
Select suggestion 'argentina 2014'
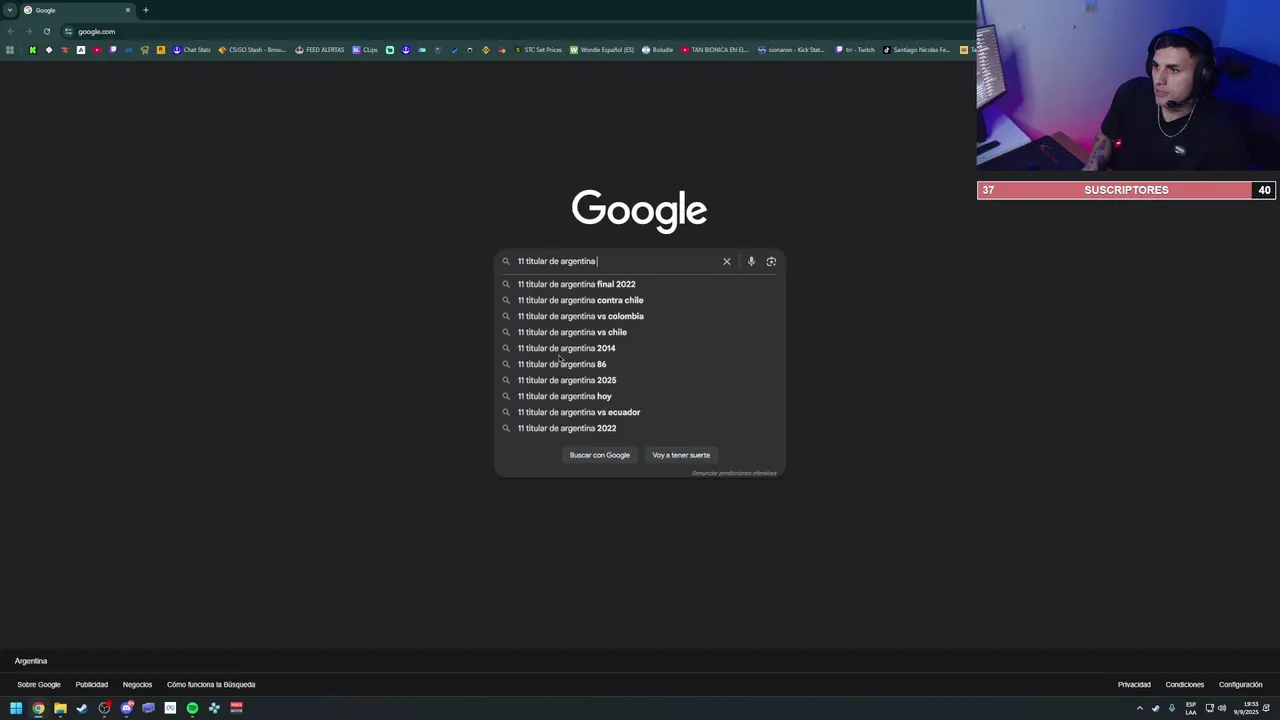click(x=640, y=348)
